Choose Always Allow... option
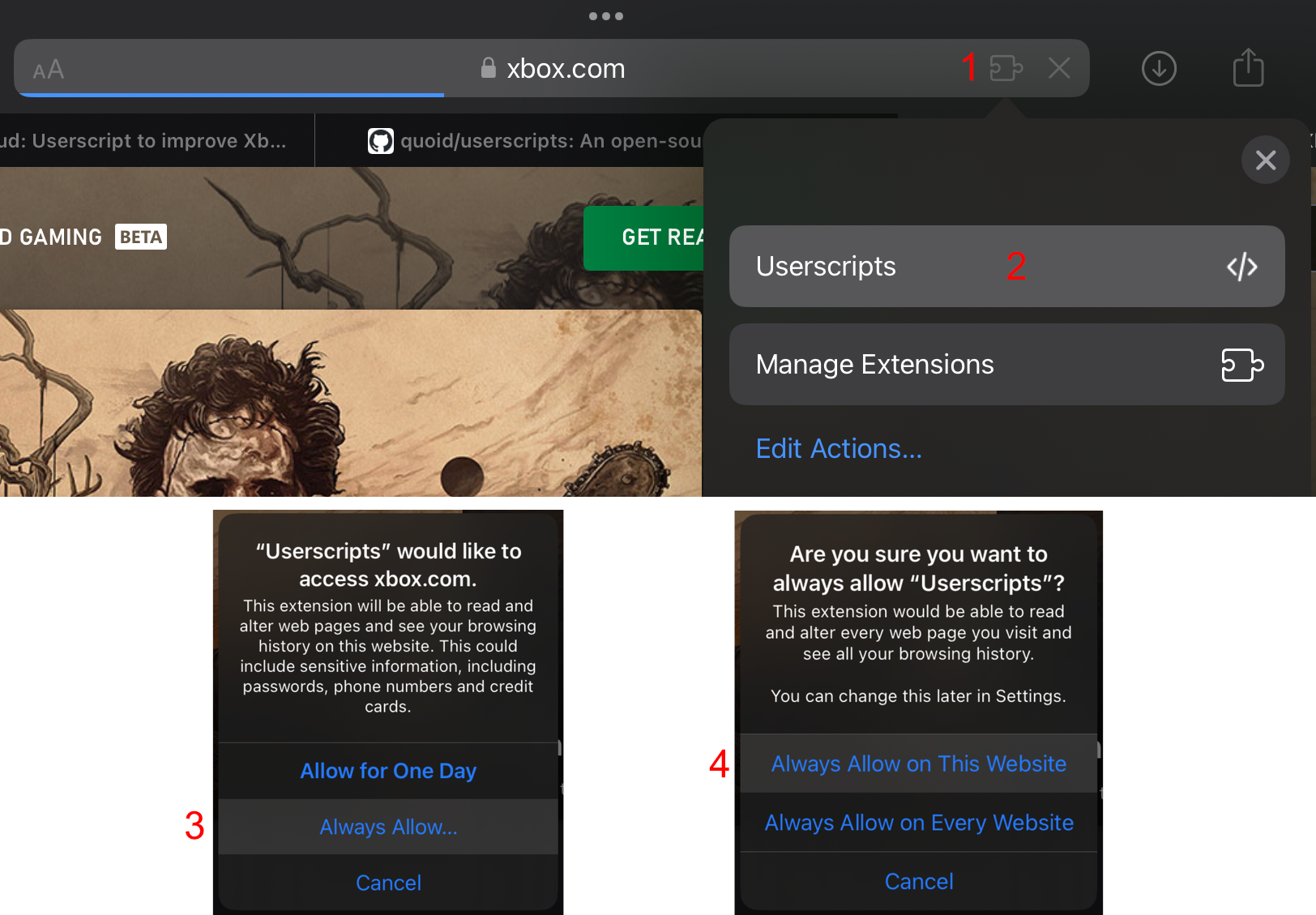 [x=388, y=827]
